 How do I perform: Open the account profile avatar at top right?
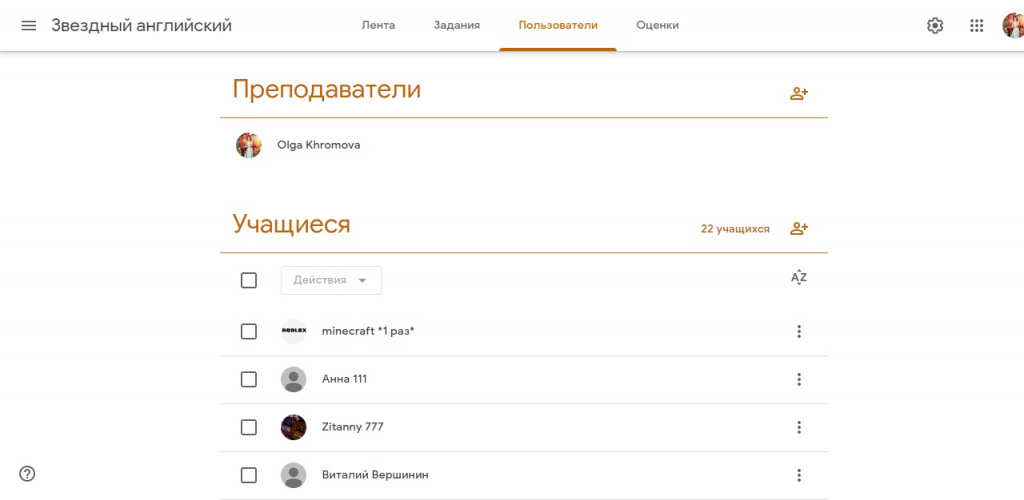point(1013,25)
